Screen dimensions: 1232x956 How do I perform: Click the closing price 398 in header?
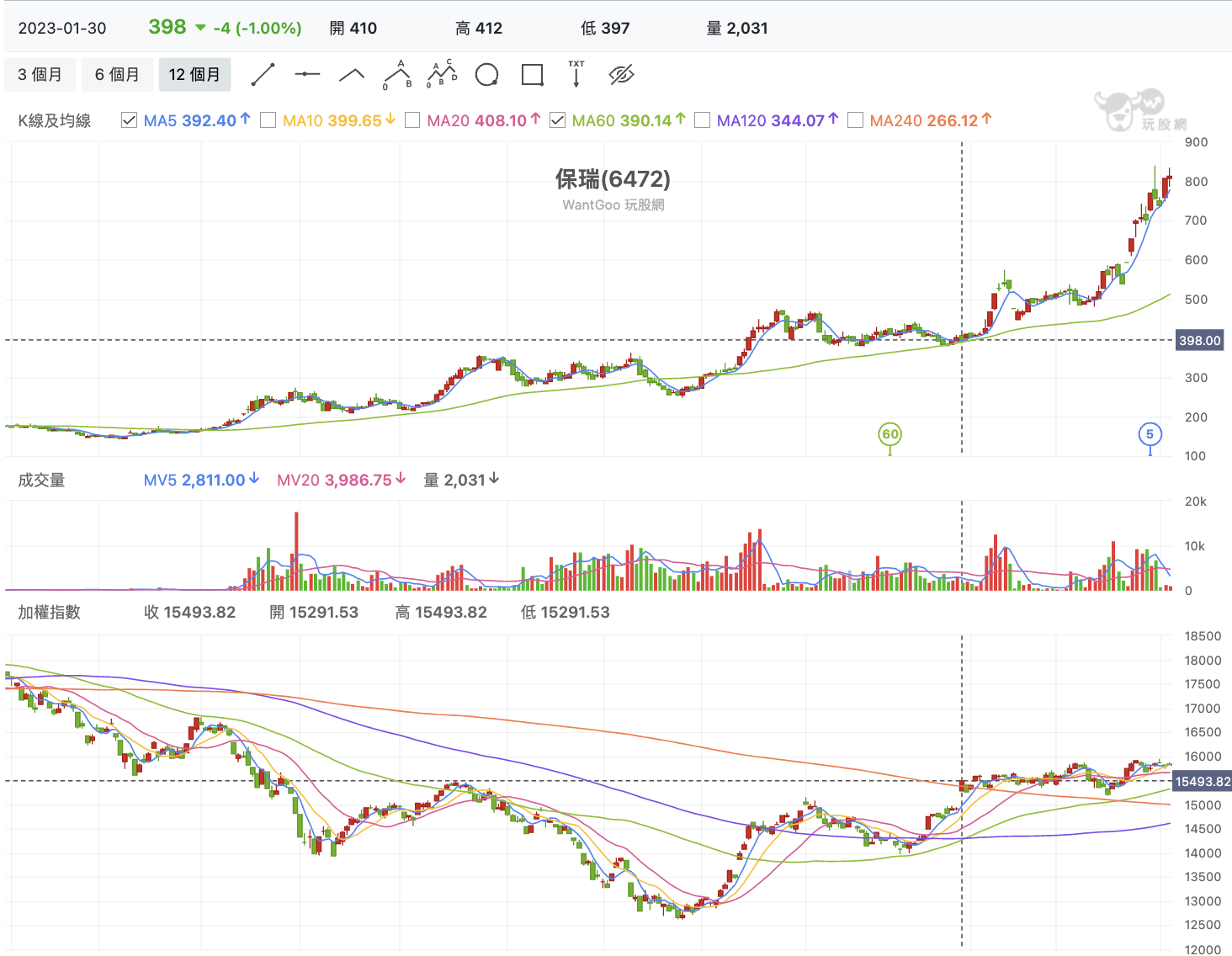click(x=167, y=27)
